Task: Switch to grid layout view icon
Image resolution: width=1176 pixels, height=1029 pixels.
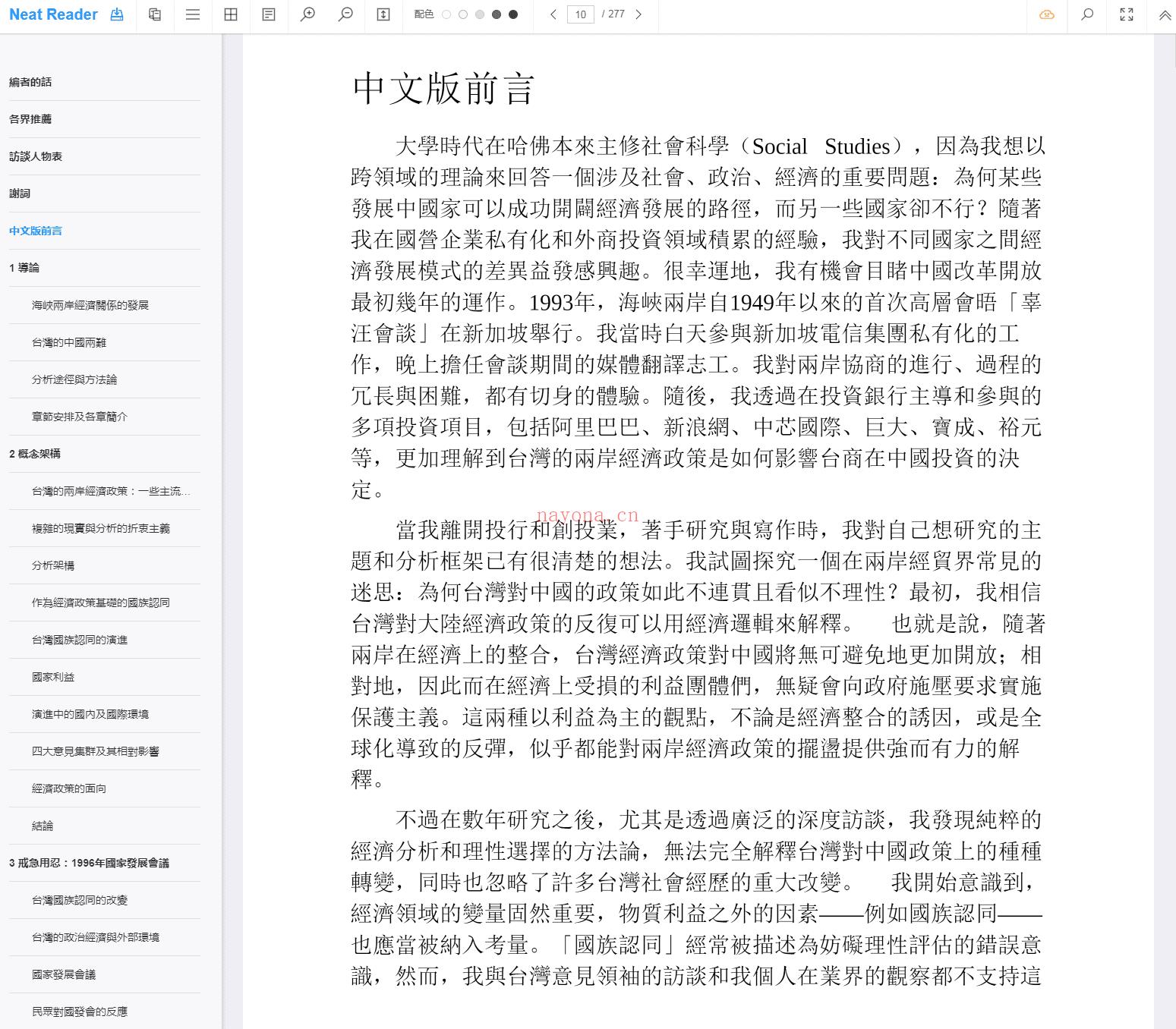Action: [x=231, y=14]
